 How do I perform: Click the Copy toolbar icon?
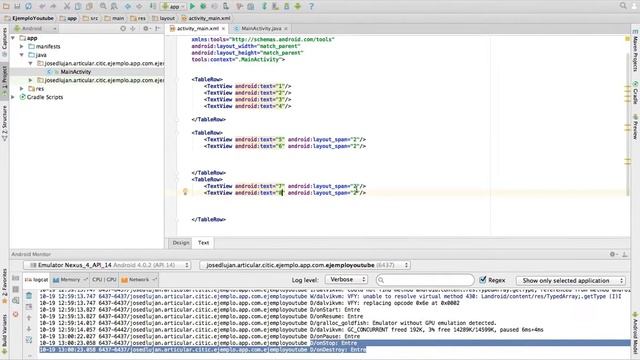tap(78, 6)
